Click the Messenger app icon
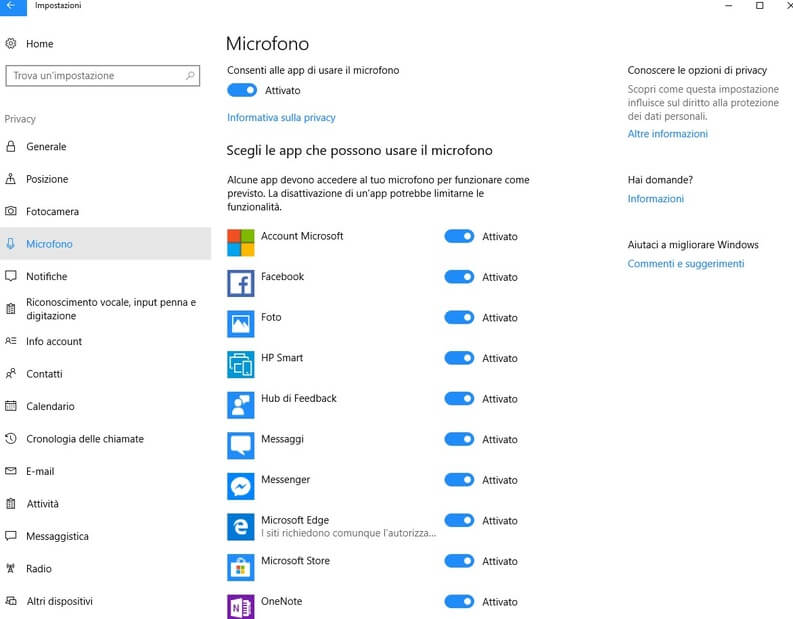This screenshot has height=619, width=793. [241, 486]
